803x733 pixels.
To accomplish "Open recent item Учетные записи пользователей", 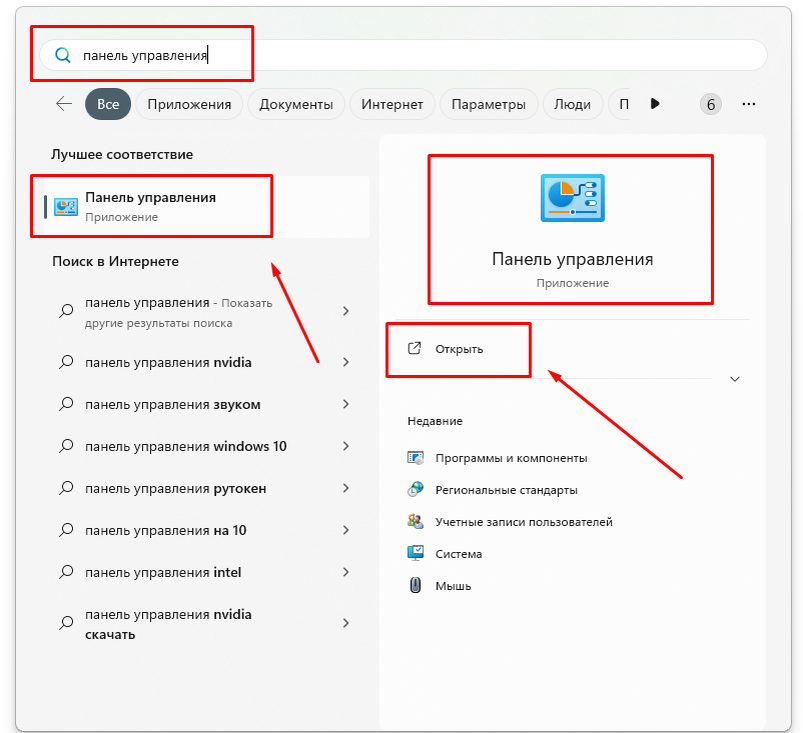I will (524, 521).
